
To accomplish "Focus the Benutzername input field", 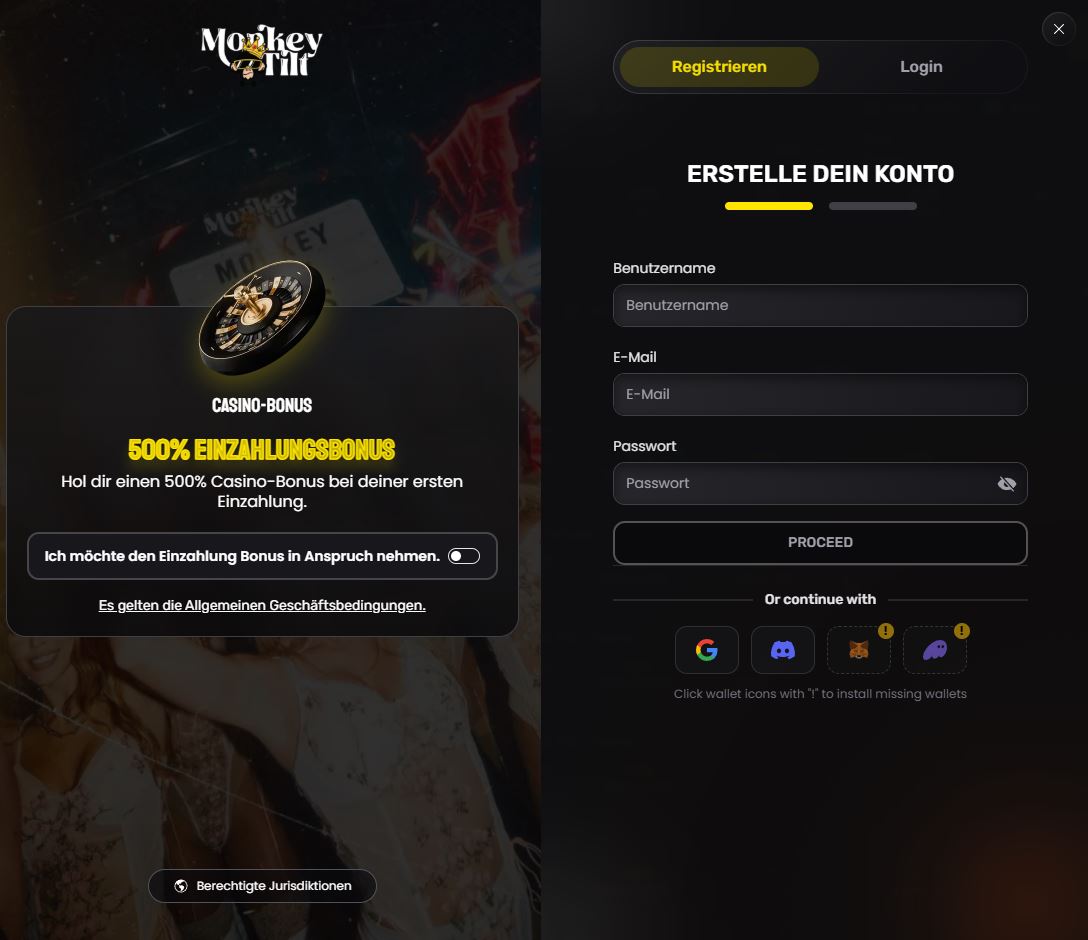I will 820,305.
